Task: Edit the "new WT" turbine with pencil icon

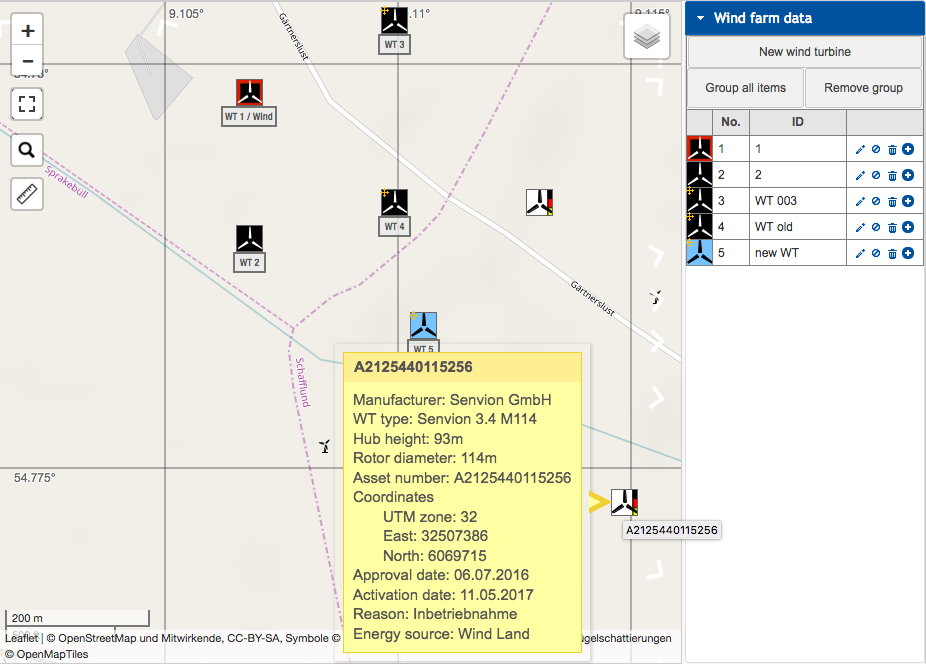Action: point(860,253)
